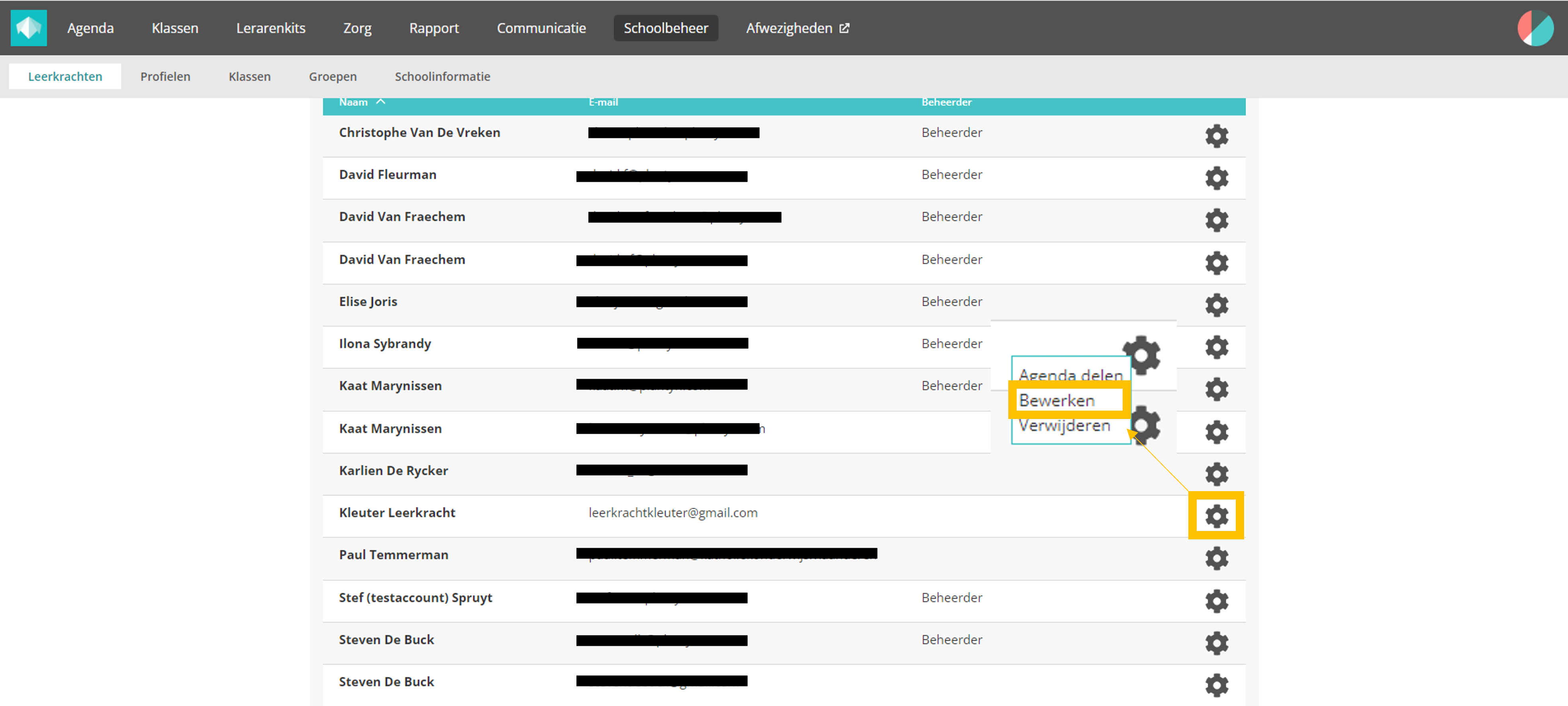Switch to the Profielen tab
Image resolution: width=1568 pixels, height=706 pixels.
coord(165,76)
